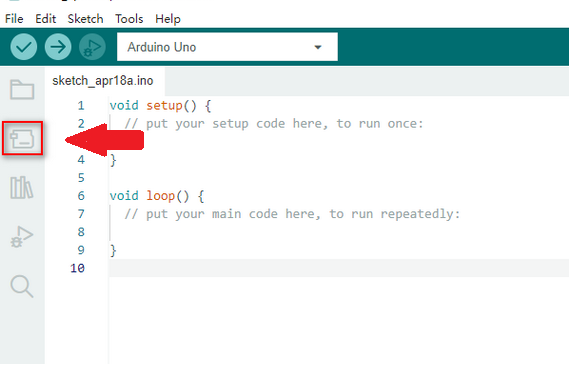Image resolution: width=571 pixels, height=373 pixels.
Task: Click line number 1 in the gutter
Action: pos(81,106)
